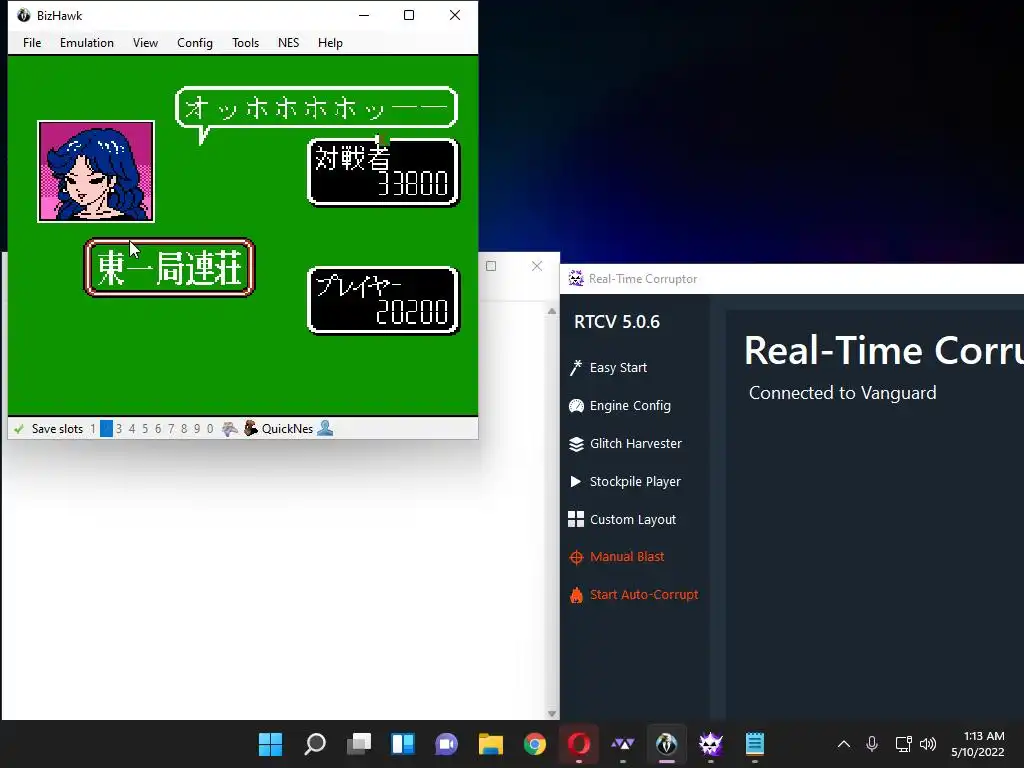Select save slot 4
Image resolution: width=1024 pixels, height=768 pixels.
[x=132, y=429]
